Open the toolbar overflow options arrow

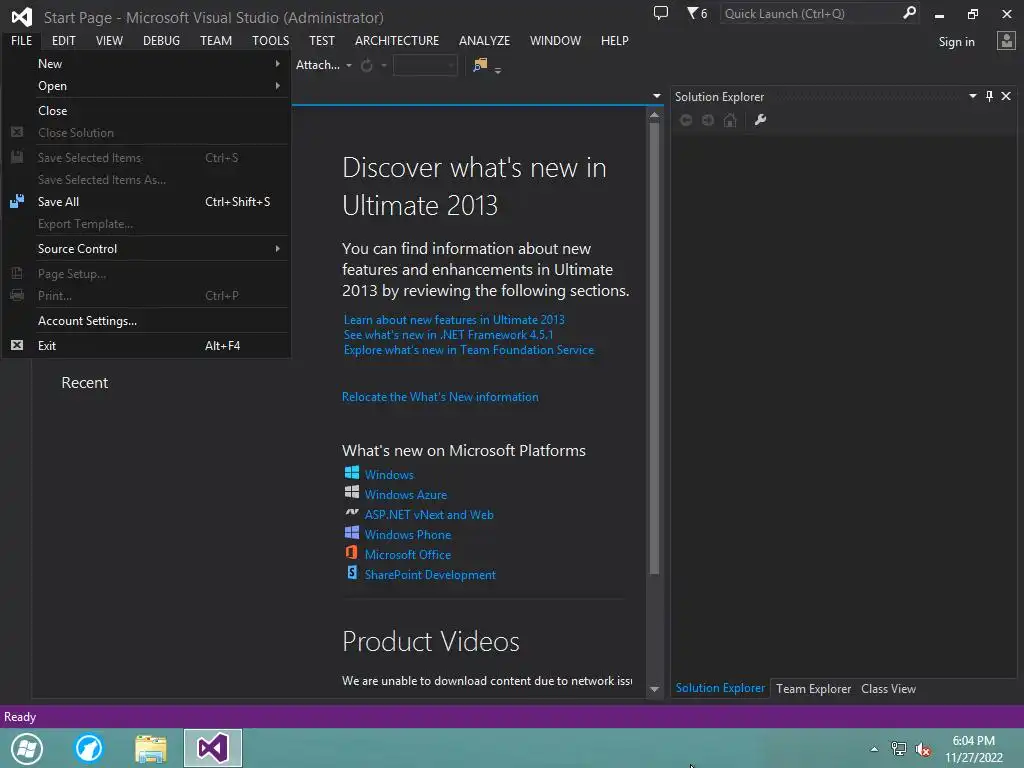click(498, 70)
